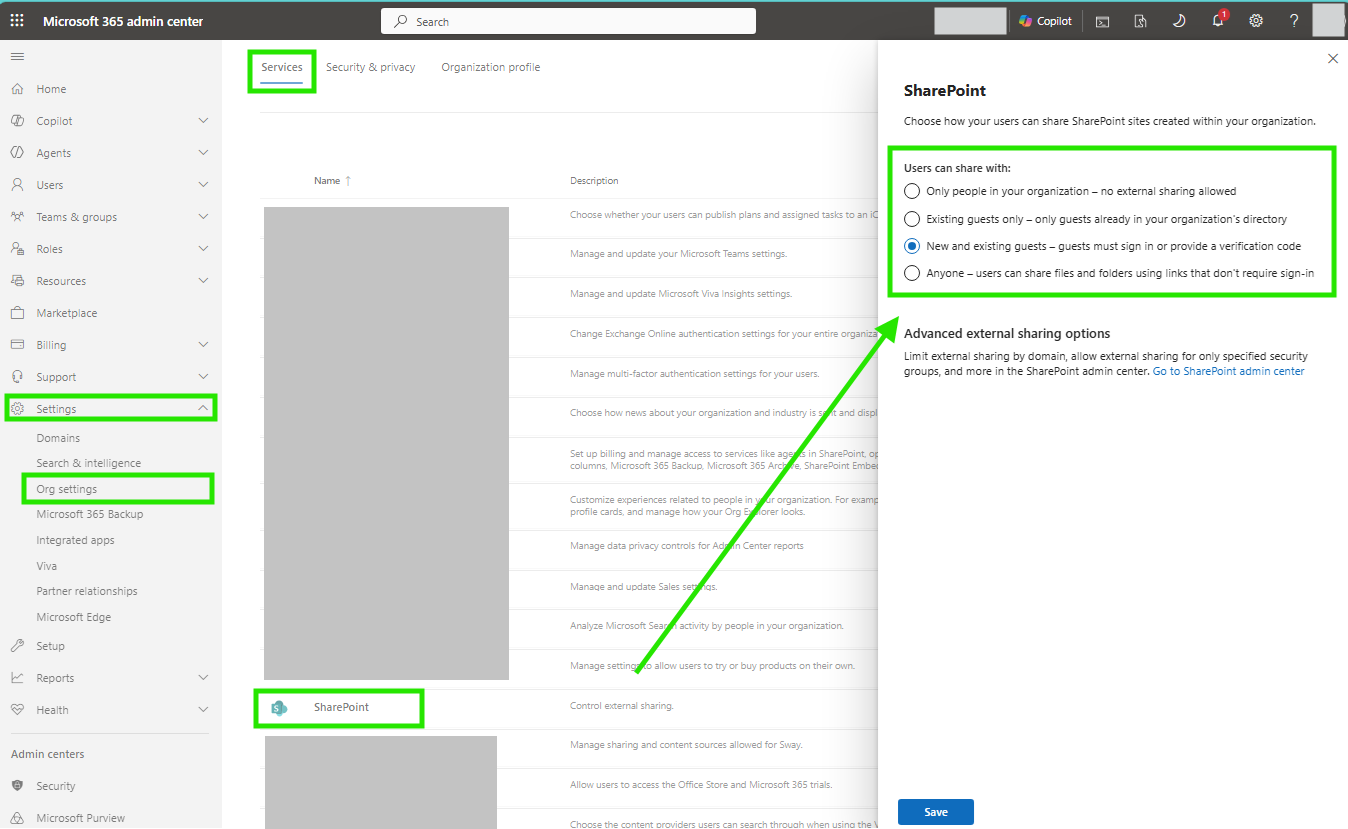Click the Copilot button in header
The image size is (1348, 829).
[1046, 21]
